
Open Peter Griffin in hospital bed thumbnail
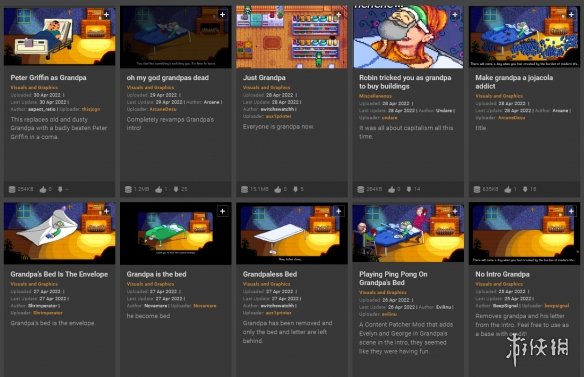point(60,37)
